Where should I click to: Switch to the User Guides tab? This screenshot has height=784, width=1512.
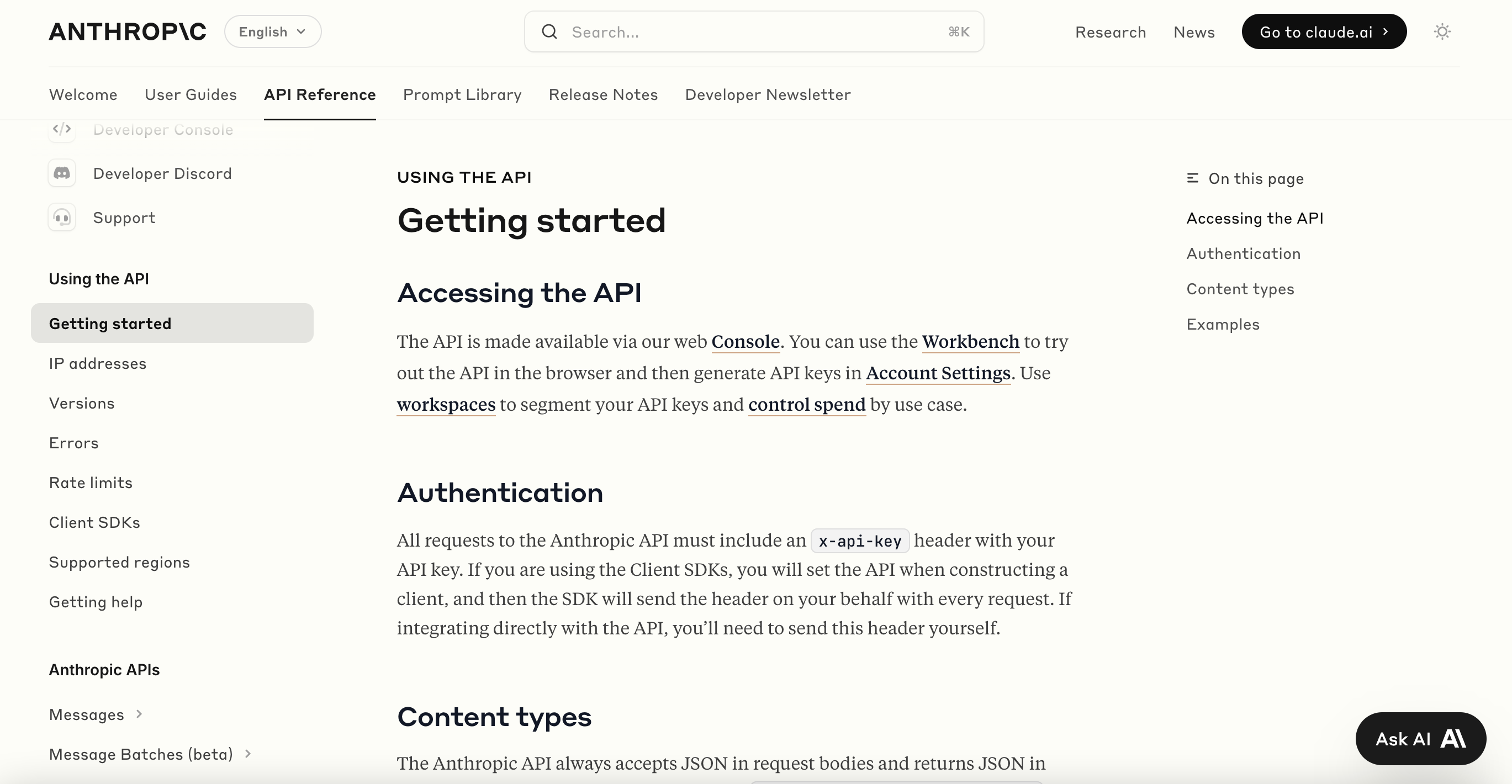click(191, 94)
